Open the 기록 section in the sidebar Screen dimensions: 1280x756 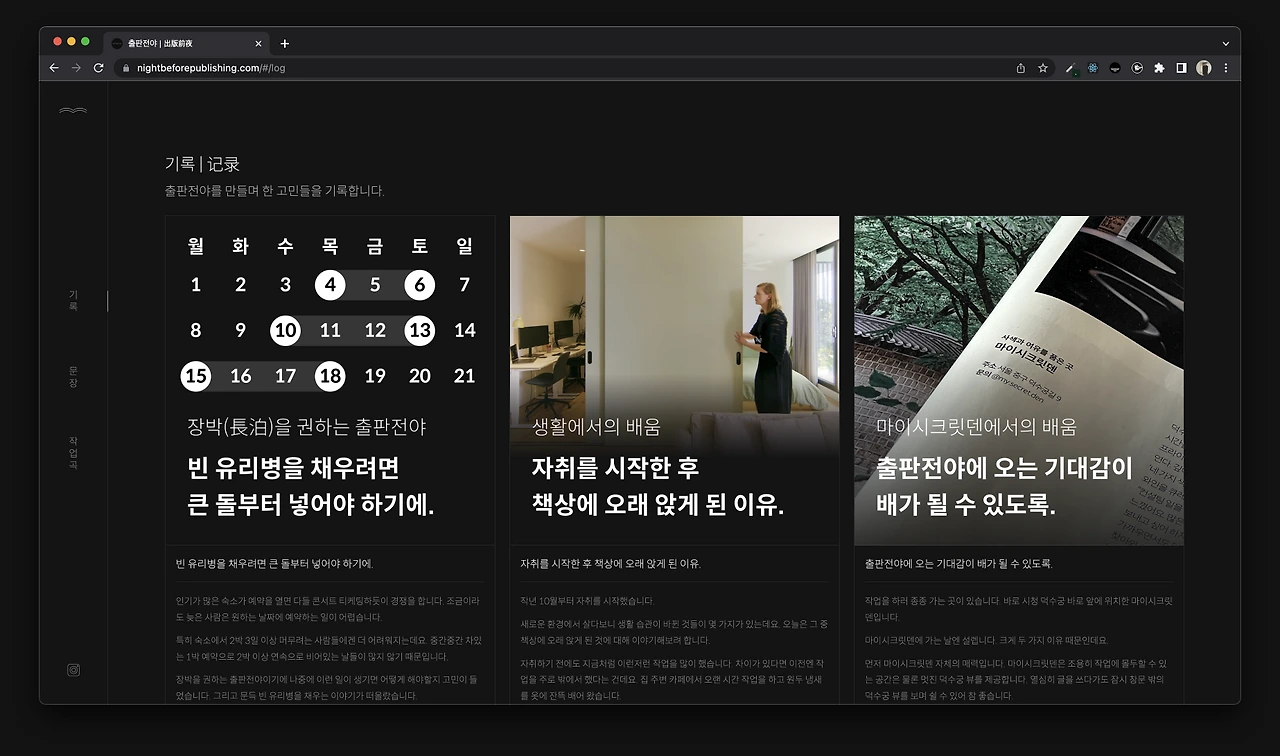[x=73, y=300]
